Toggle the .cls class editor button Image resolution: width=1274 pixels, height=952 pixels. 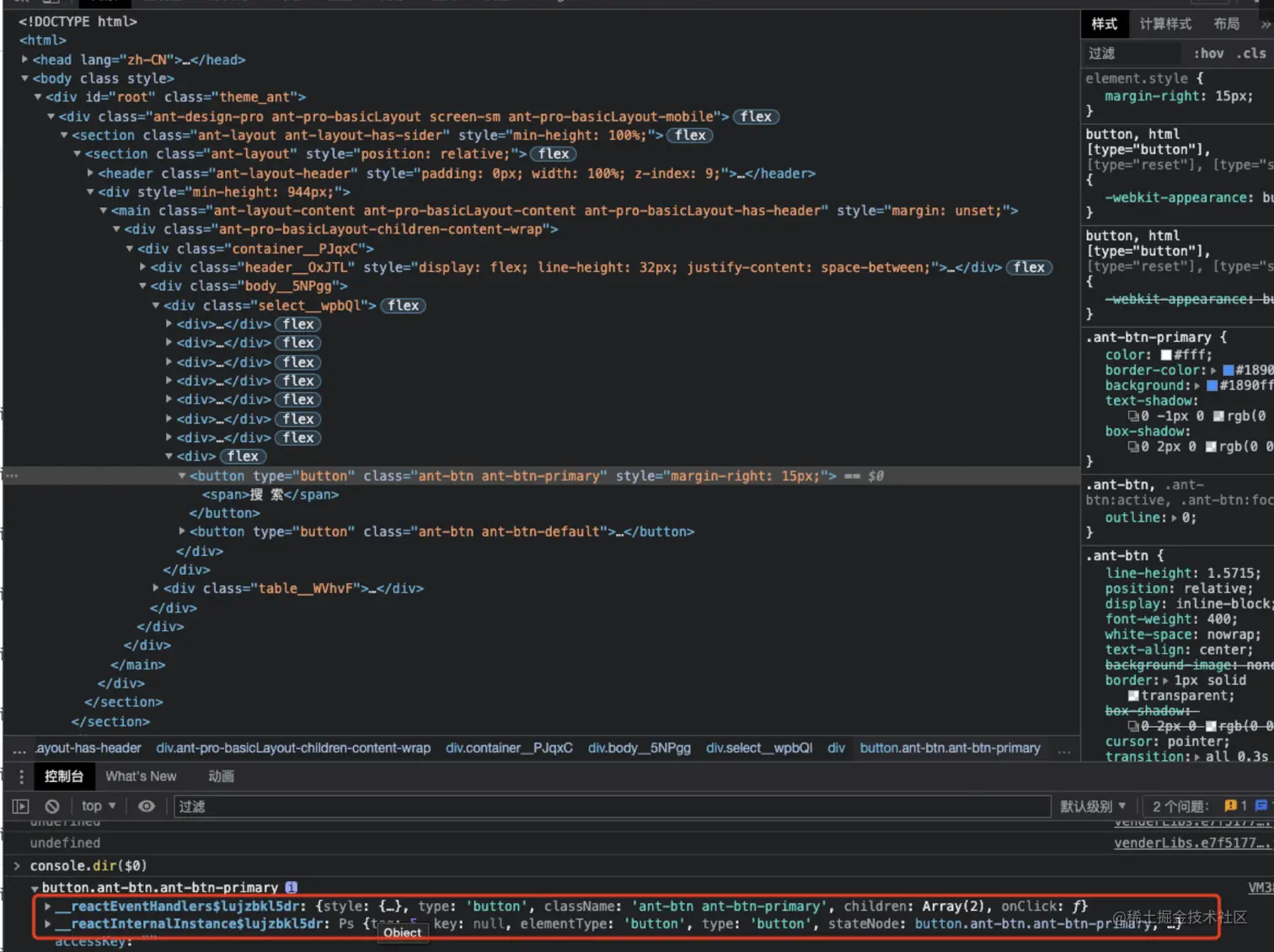coord(1251,53)
